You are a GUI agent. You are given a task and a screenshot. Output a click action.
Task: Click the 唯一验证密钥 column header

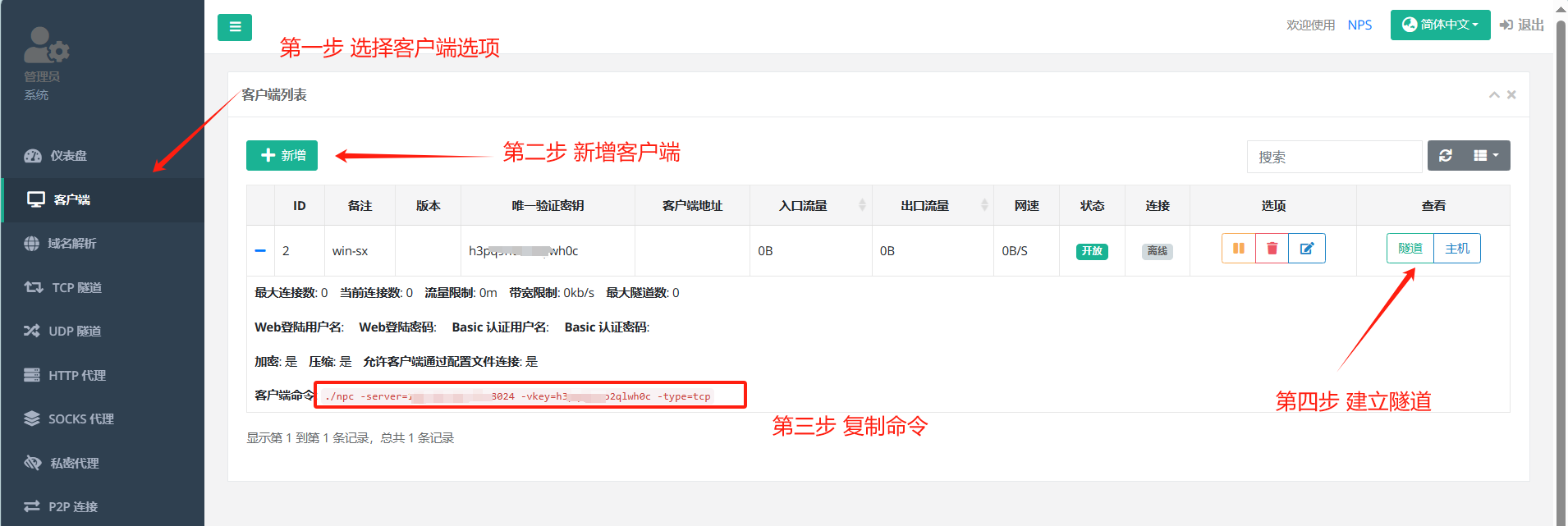(548, 205)
